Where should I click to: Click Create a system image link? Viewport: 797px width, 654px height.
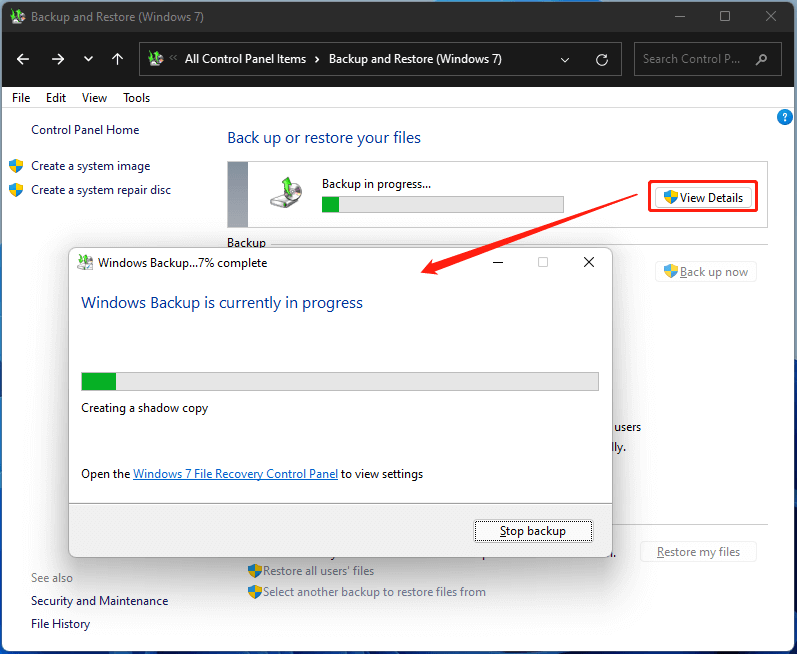coord(90,166)
